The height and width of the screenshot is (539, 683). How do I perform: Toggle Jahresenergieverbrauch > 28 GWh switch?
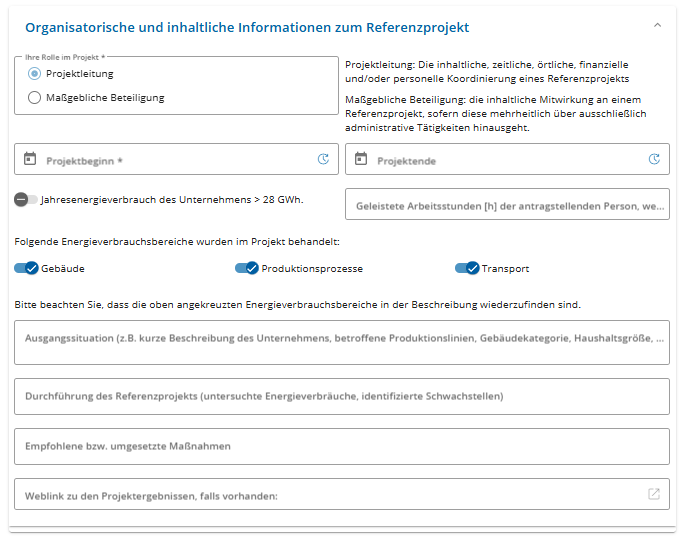[26, 200]
